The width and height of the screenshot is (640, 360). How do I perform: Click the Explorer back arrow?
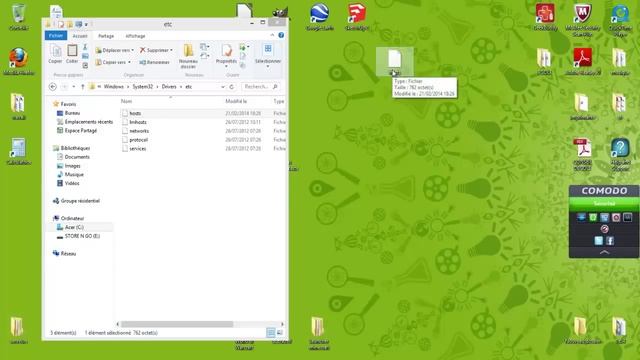coord(53,87)
